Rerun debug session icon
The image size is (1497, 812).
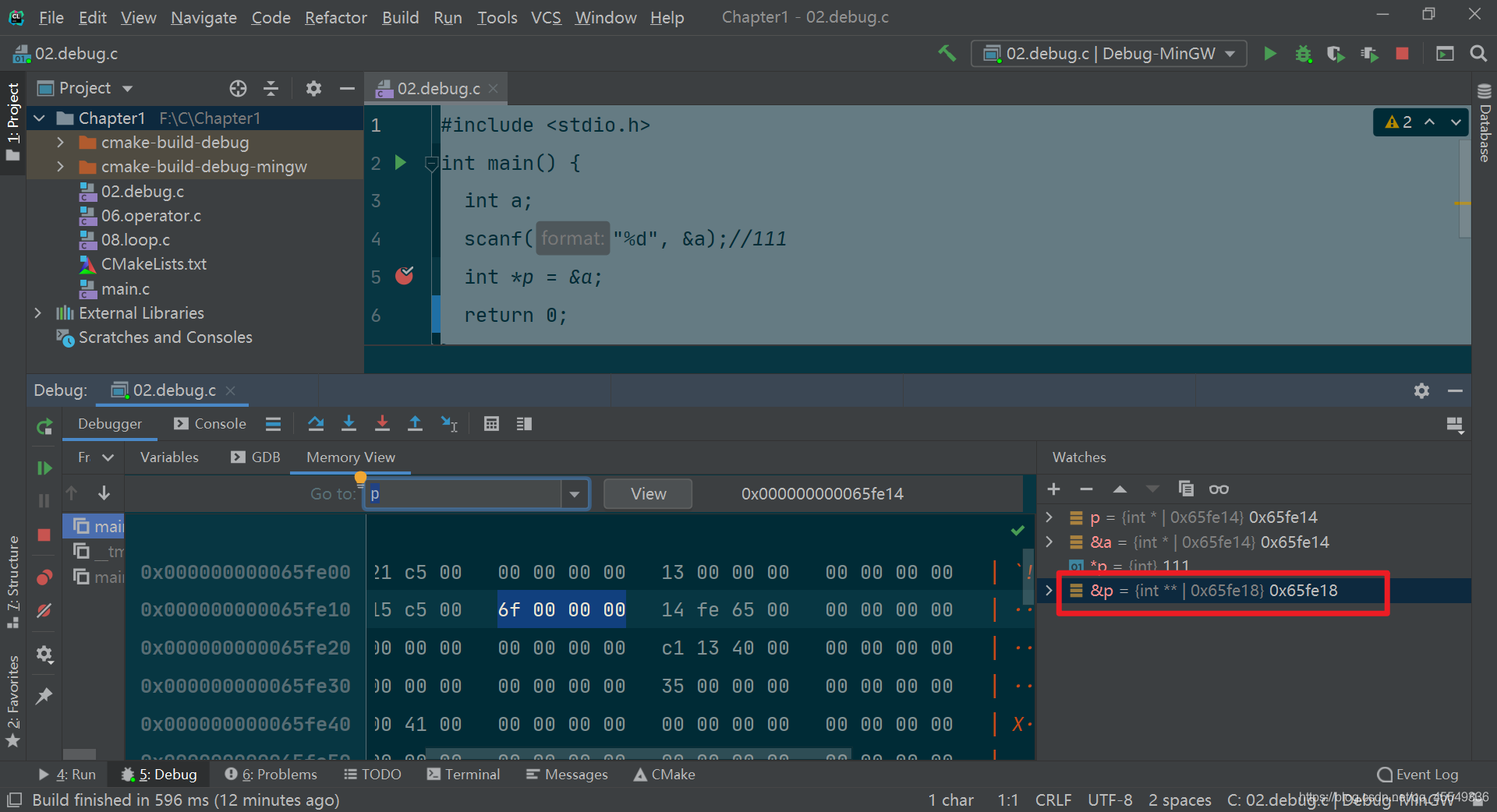(44, 426)
